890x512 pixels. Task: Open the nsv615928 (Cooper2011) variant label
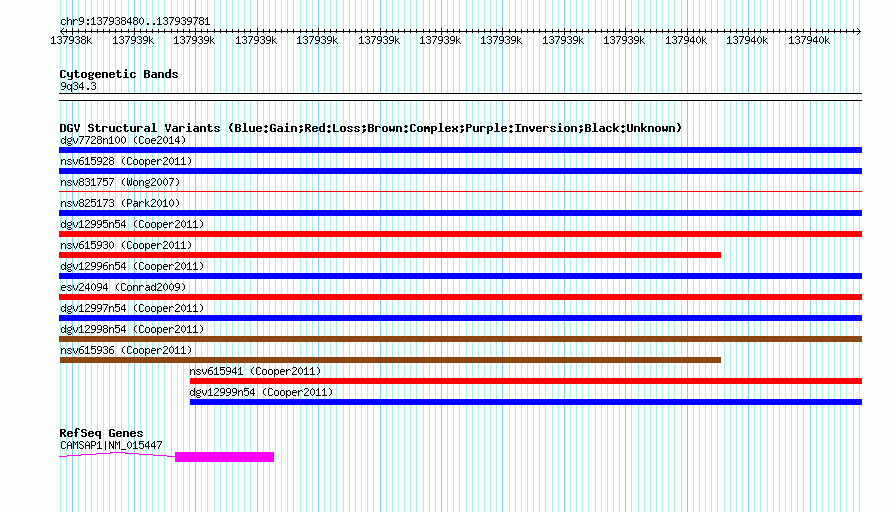[126, 161]
